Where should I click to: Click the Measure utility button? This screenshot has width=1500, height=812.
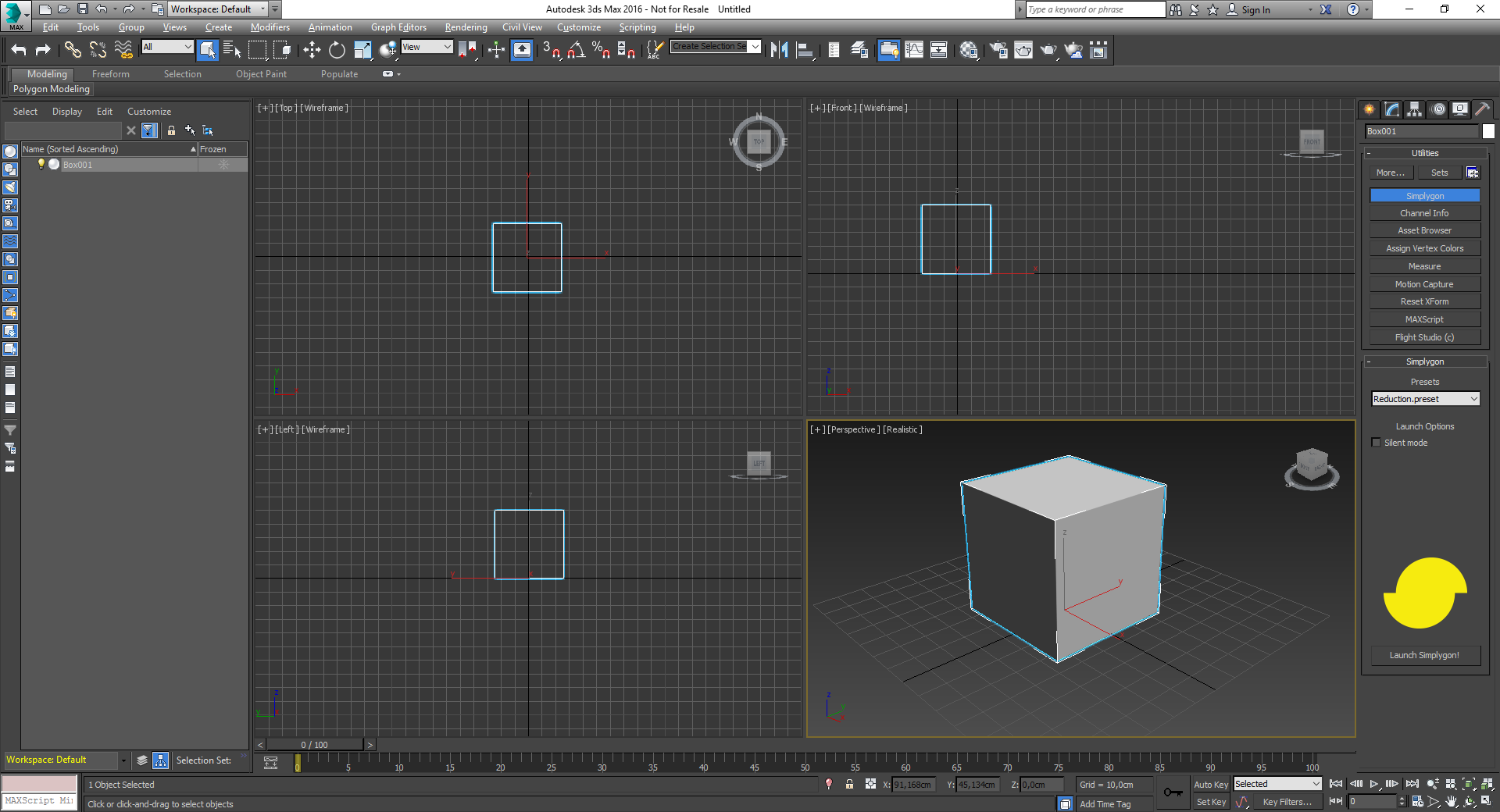[1424, 265]
